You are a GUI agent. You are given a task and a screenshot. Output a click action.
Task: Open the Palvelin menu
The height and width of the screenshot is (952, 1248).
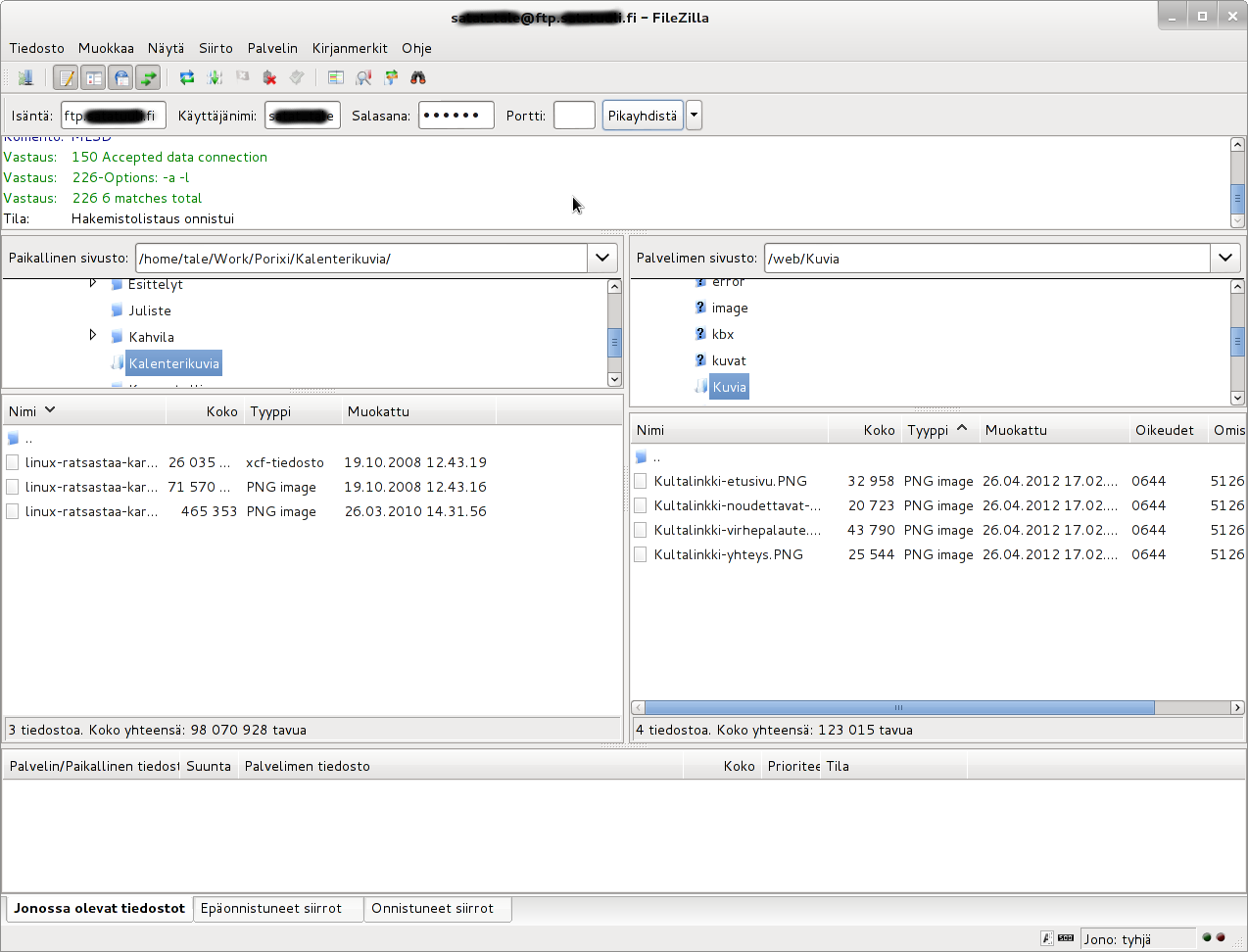(x=272, y=48)
